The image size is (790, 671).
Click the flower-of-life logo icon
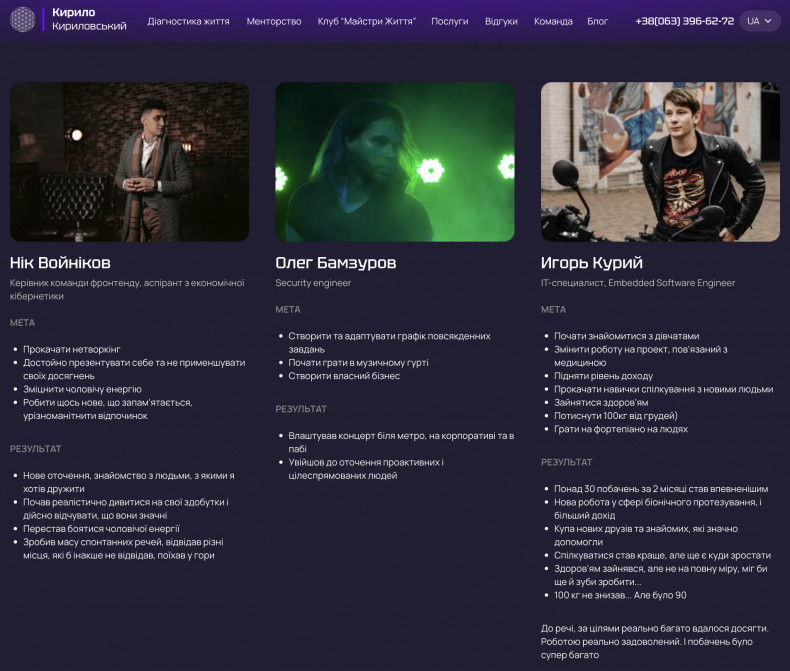point(22,20)
